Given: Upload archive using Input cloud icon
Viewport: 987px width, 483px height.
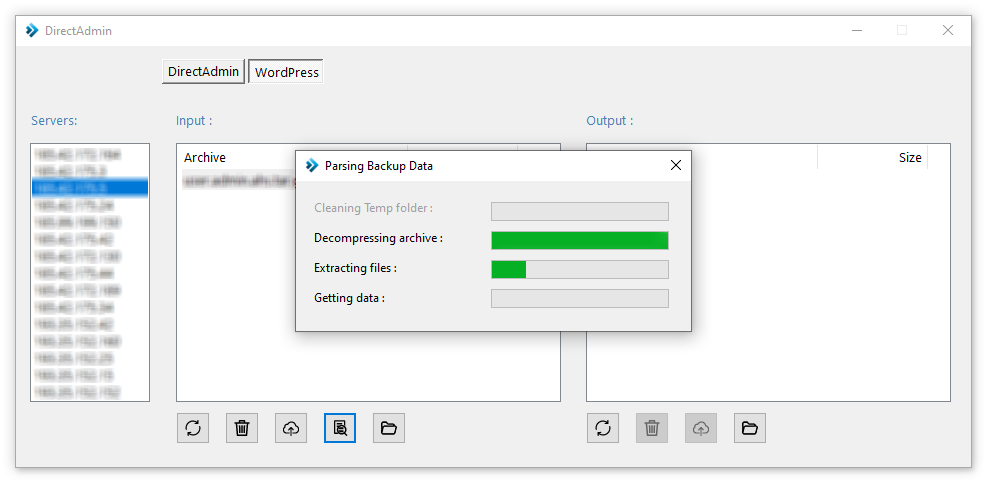Looking at the screenshot, I should (x=291, y=428).
